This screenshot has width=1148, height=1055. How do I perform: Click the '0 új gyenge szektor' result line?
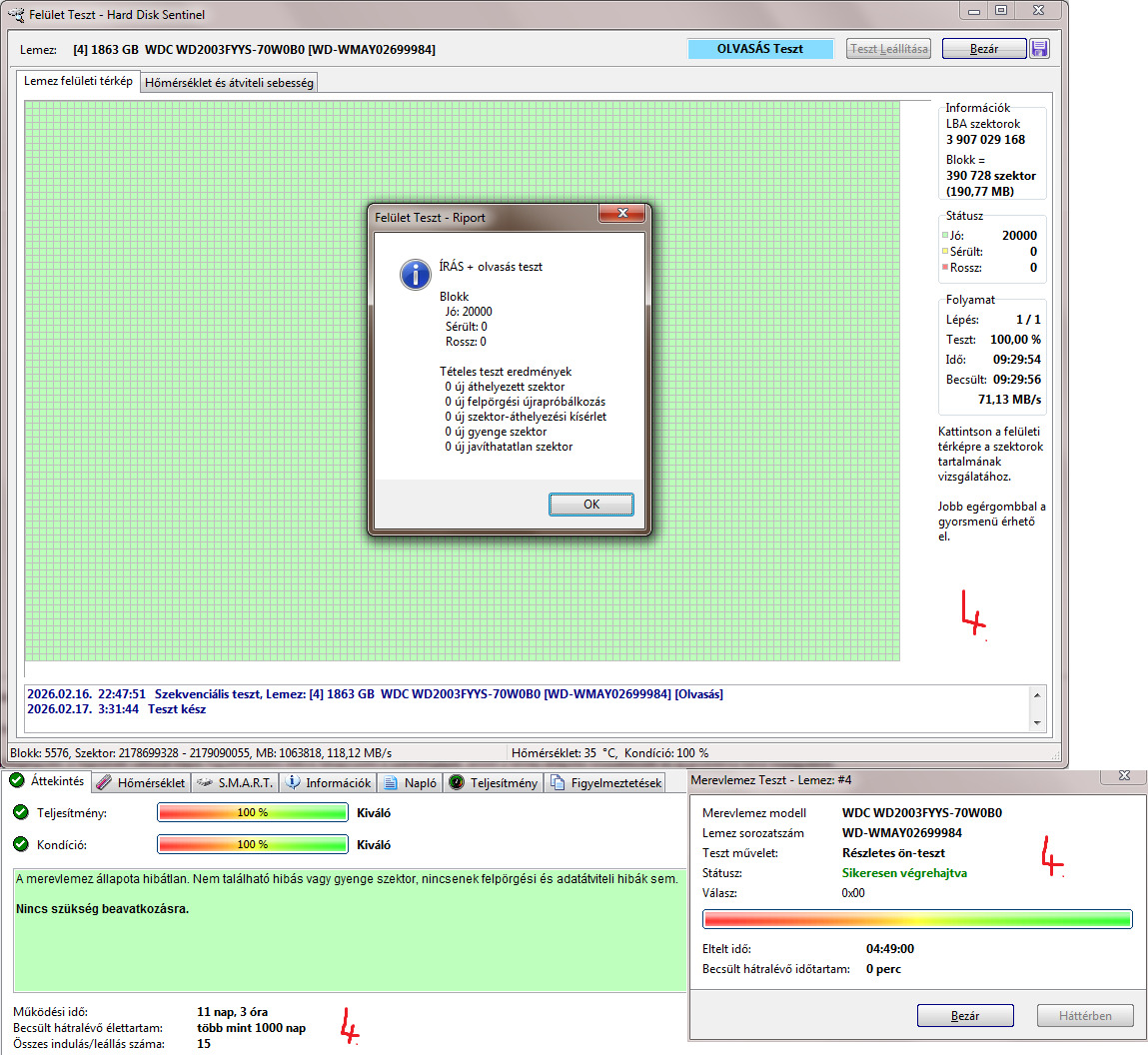point(496,432)
